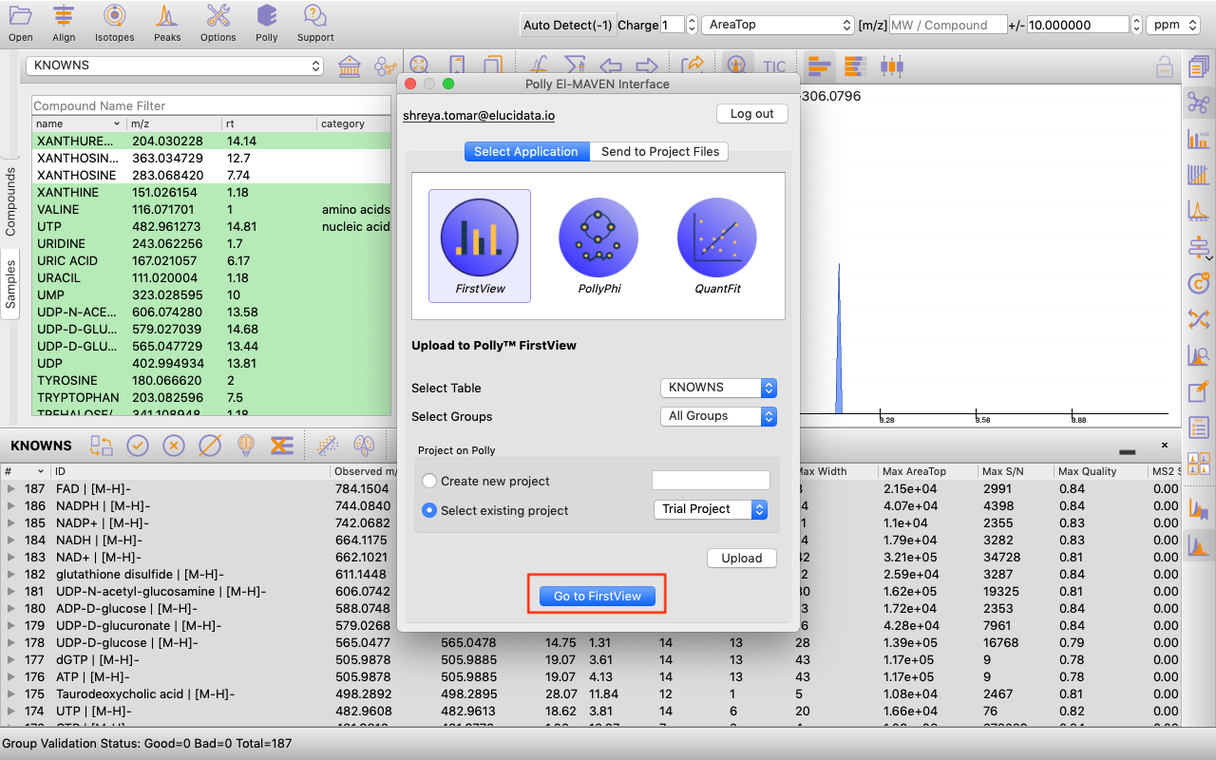
Task: Click the unmark group slashed-circle icon
Action: pyautogui.click(x=210, y=445)
